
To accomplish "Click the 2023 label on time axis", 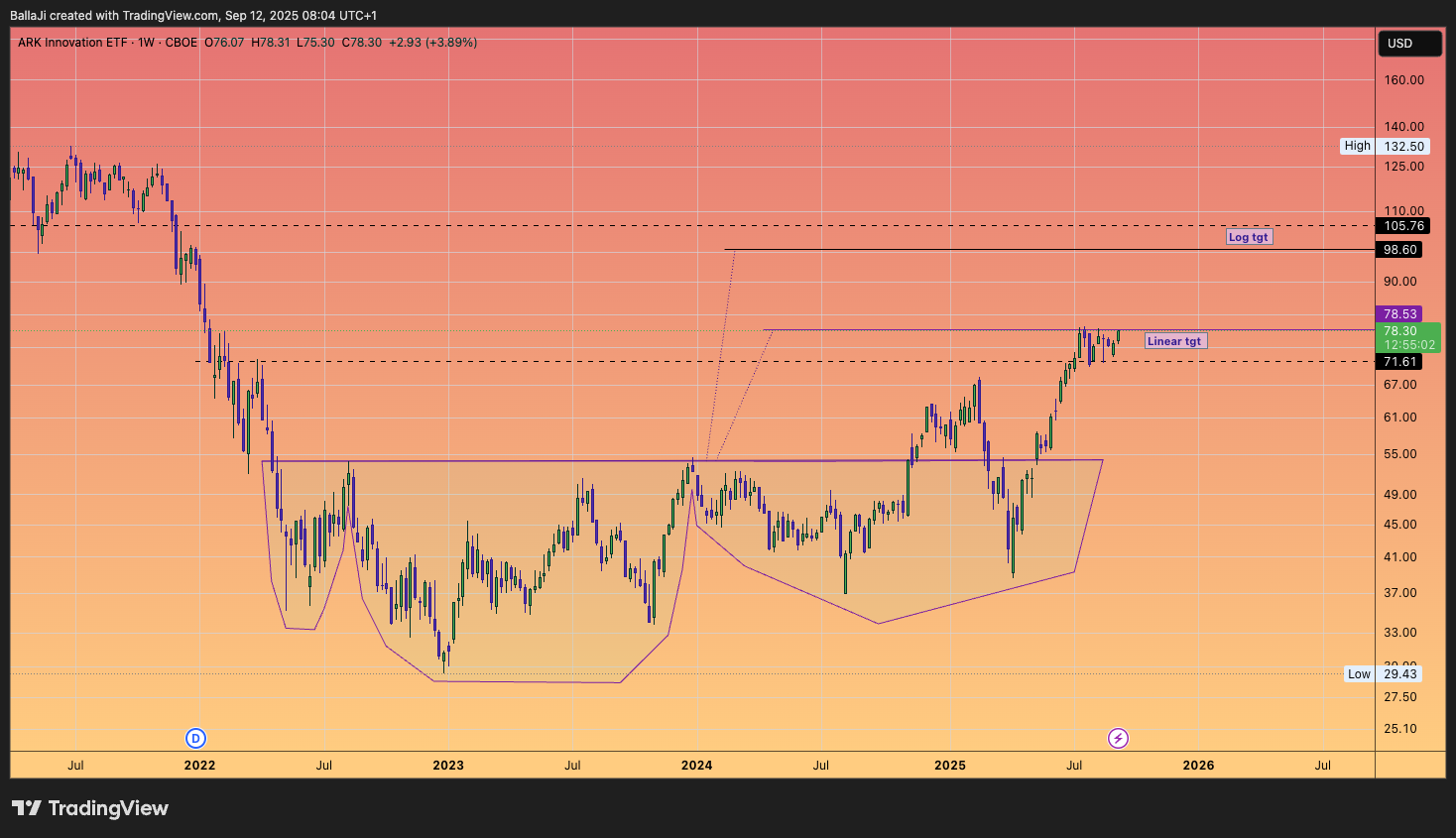I will (x=448, y=766).
